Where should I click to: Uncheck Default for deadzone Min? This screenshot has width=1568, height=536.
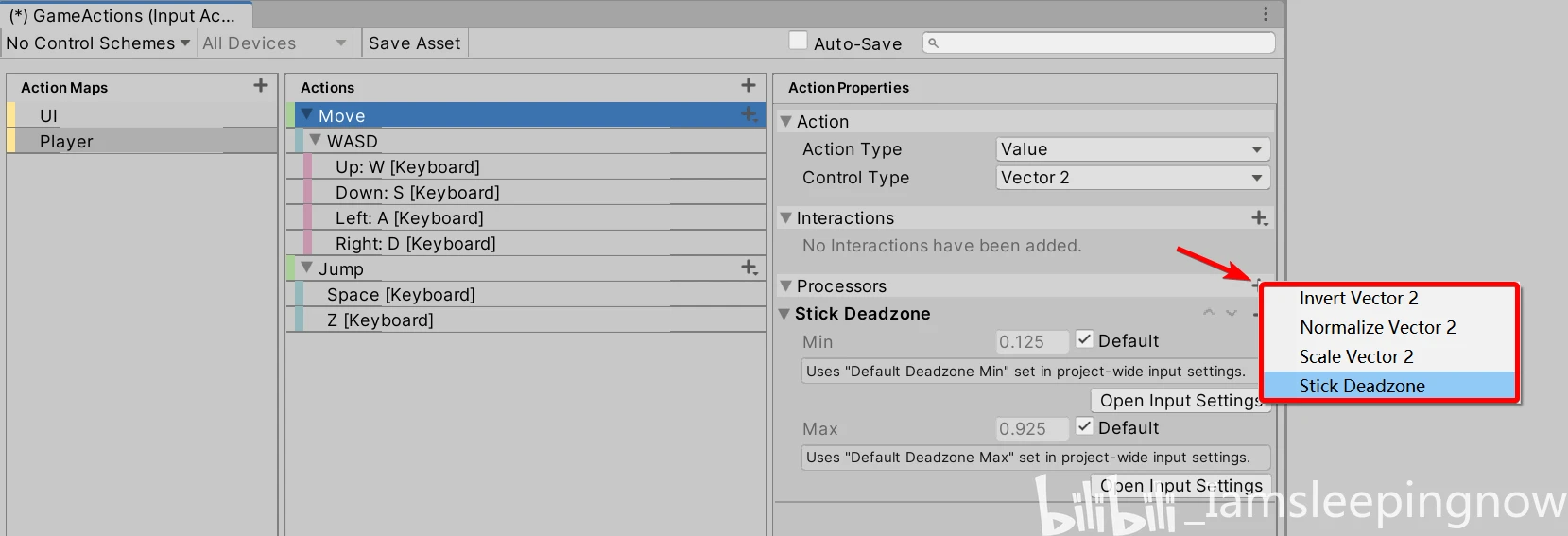1085,340
